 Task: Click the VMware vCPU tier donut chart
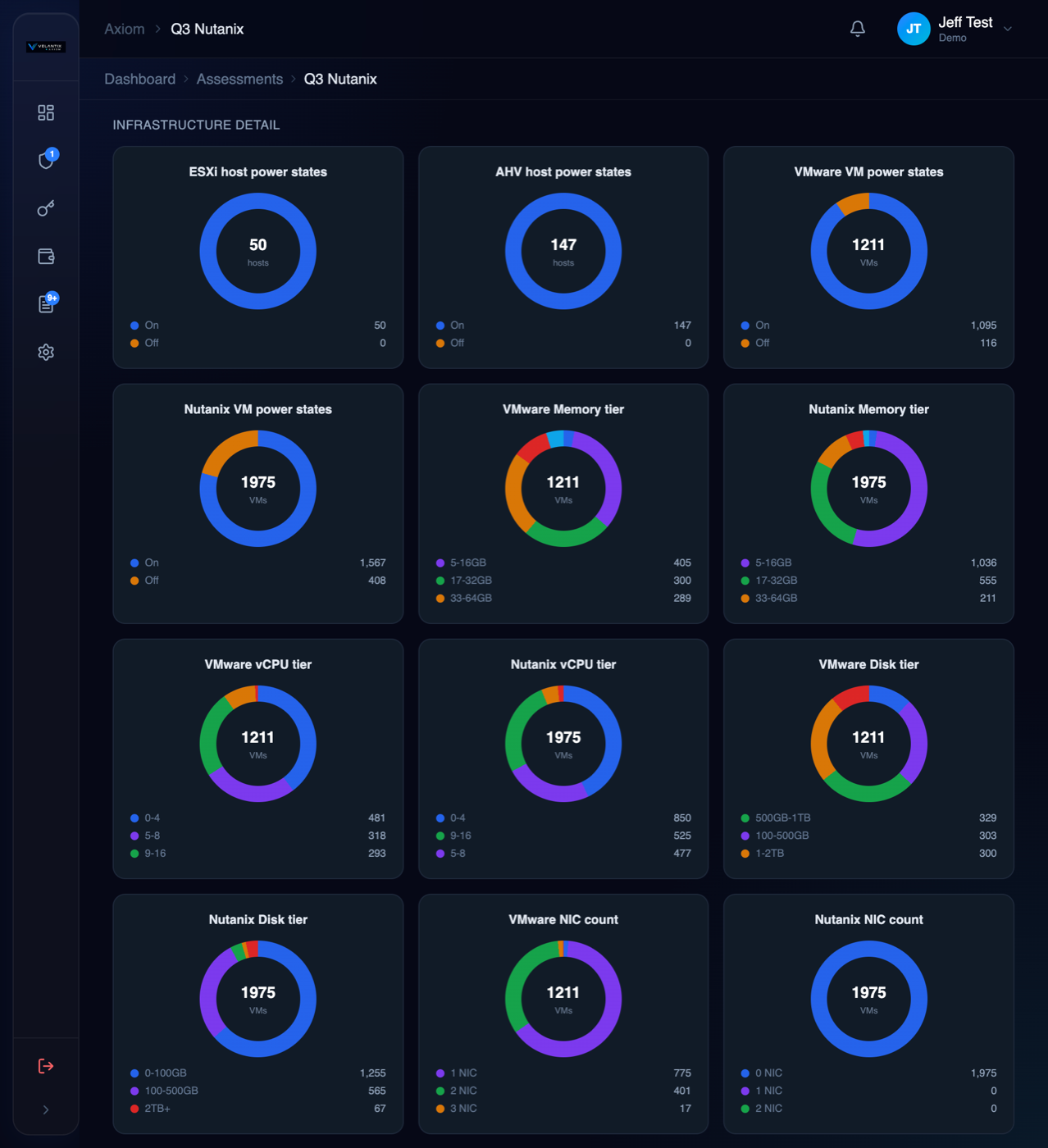257,744
